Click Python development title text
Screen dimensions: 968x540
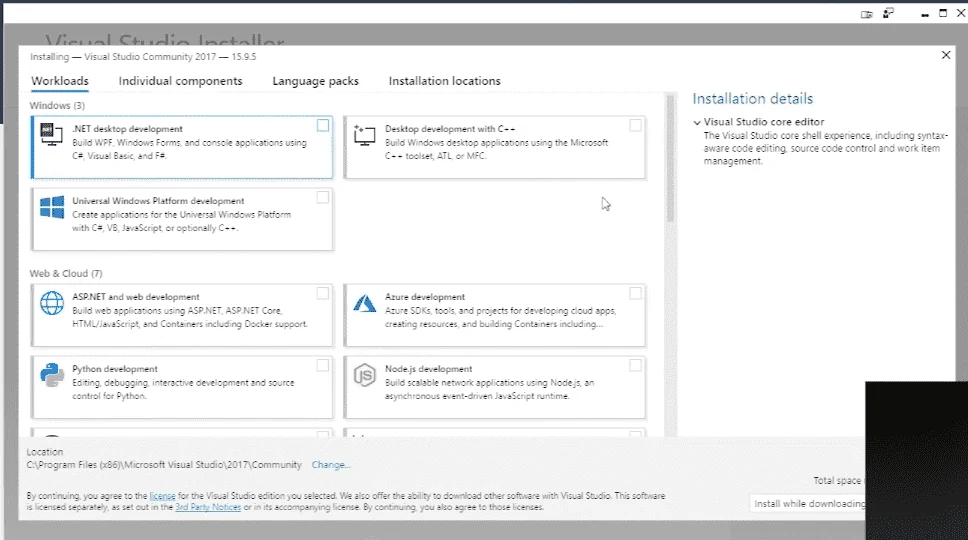115,369
